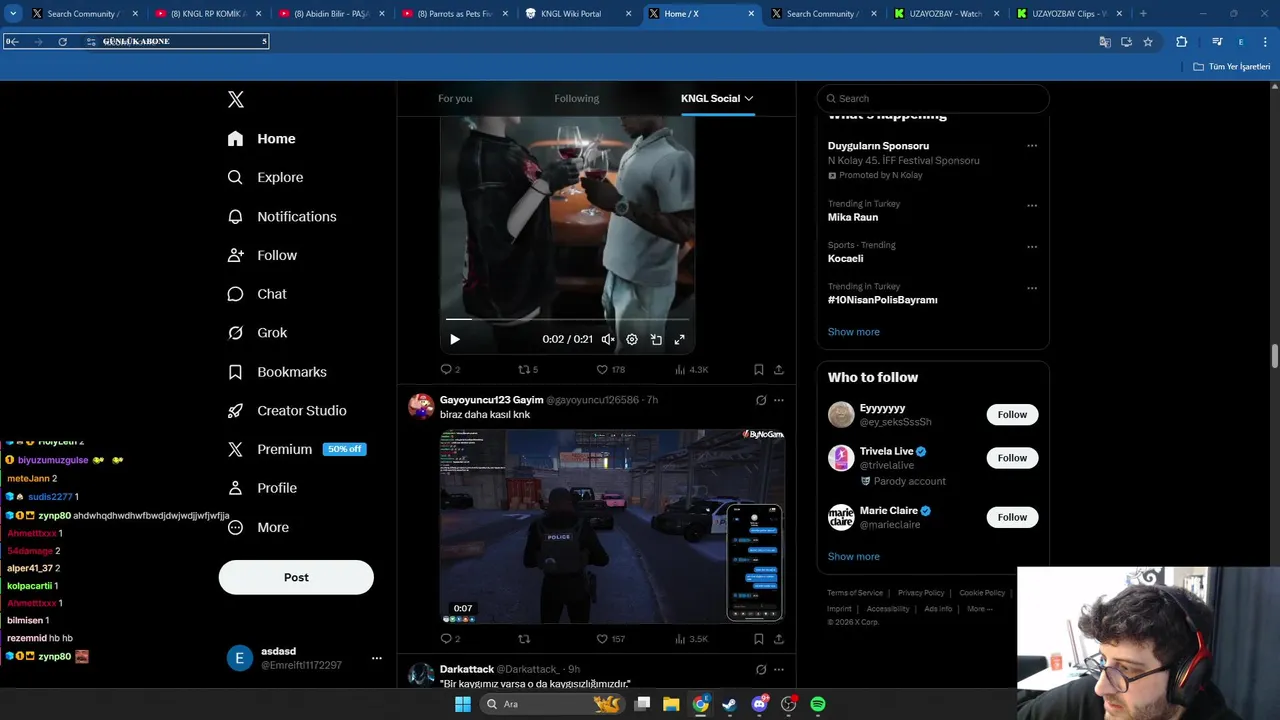Show more Who to follow suggestions
This screenshot has height=720, width=1280.
click(854, 556)
